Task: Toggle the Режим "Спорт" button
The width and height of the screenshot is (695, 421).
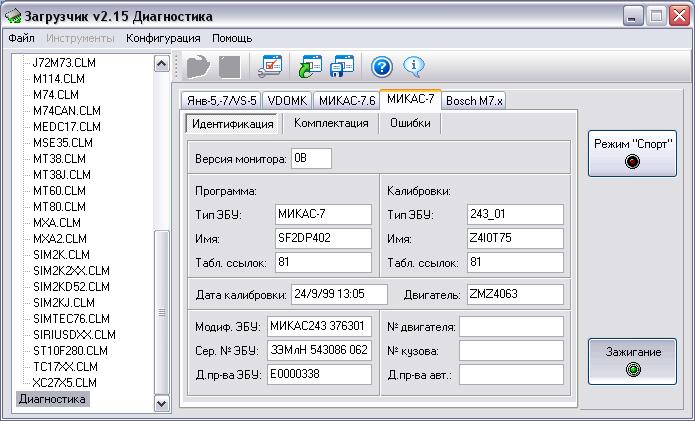Action: pos(632,151)
